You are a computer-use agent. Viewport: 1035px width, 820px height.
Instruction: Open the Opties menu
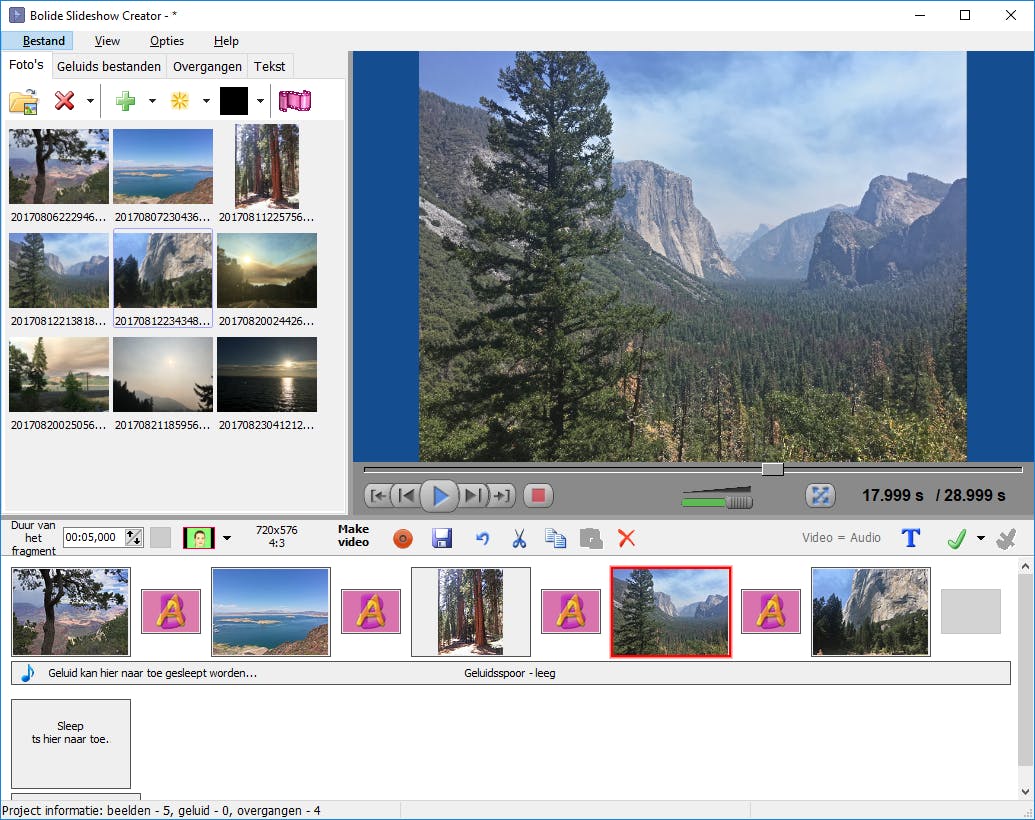(x=166, y=41)
